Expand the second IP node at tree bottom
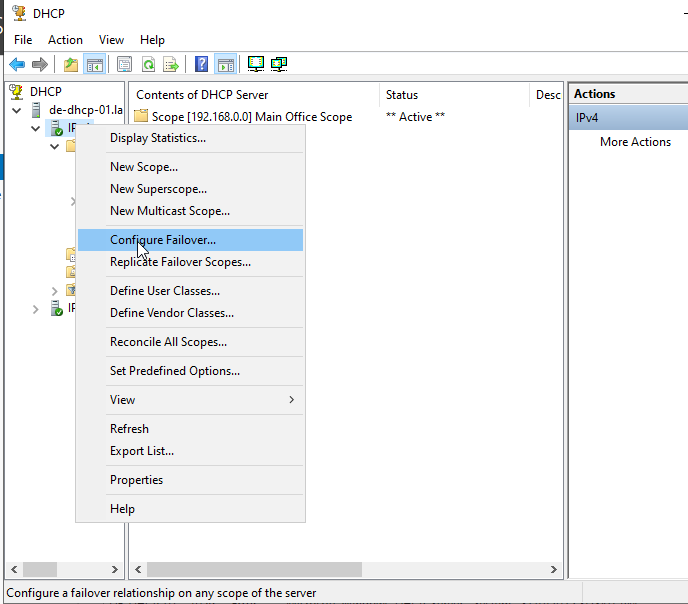 tap(36, 309)
